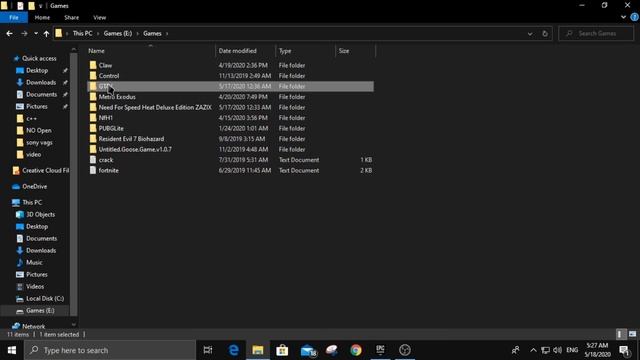Open the notification center icon
The width and height of the screenshot is (640, 360).
pos(624,350)
